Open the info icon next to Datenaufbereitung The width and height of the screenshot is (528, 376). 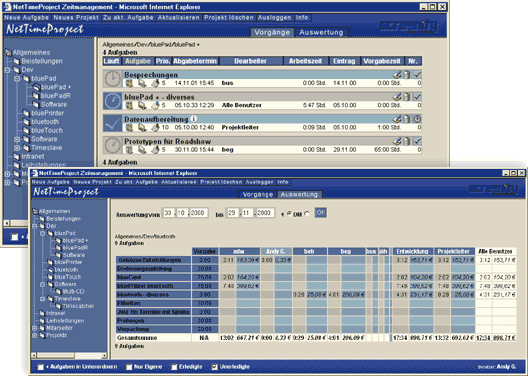[x=194, y=118]
